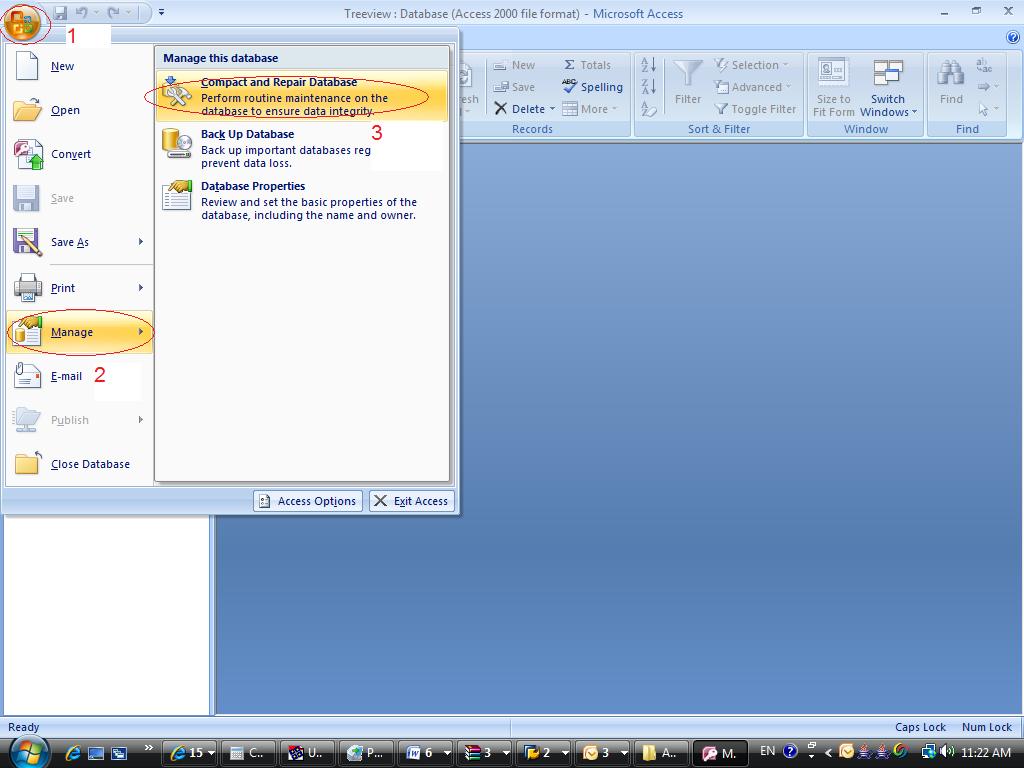Click EN language indicator in taskbar
Image resolution: width=1024 pixels, height=768 pixels.
tap(767, 751)
